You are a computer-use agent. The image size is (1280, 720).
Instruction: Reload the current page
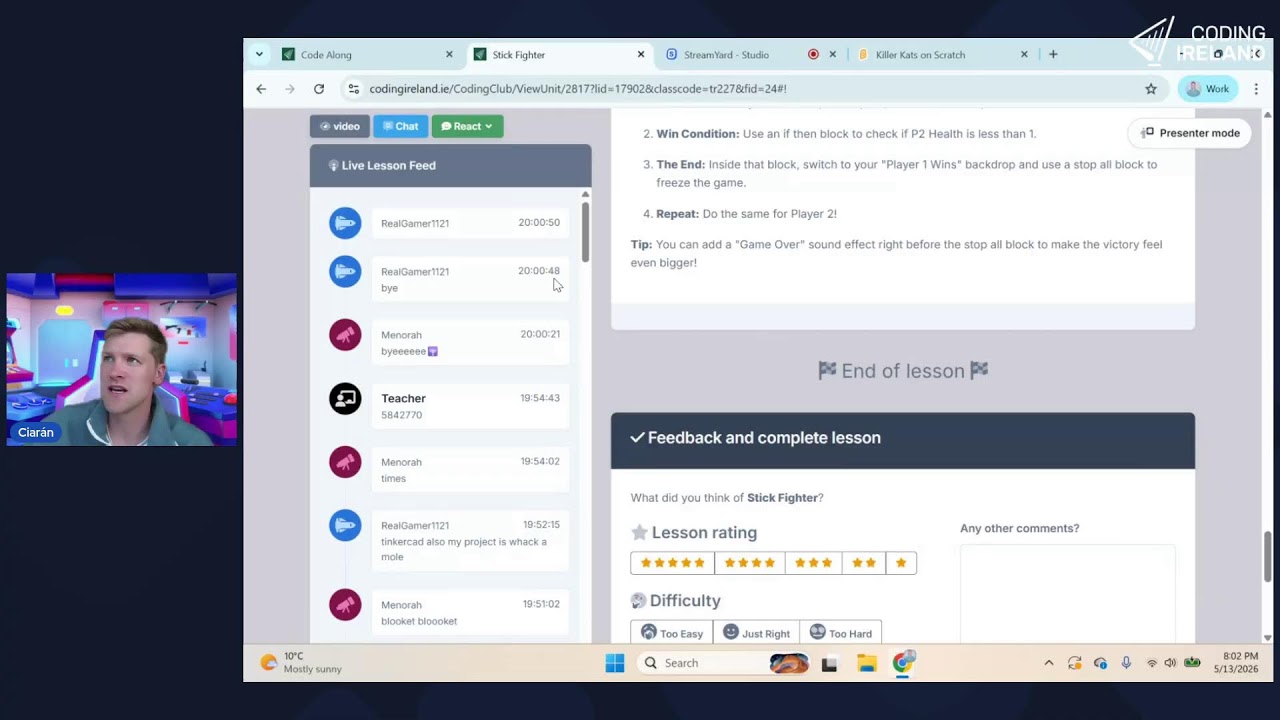(x=319, y=89)
